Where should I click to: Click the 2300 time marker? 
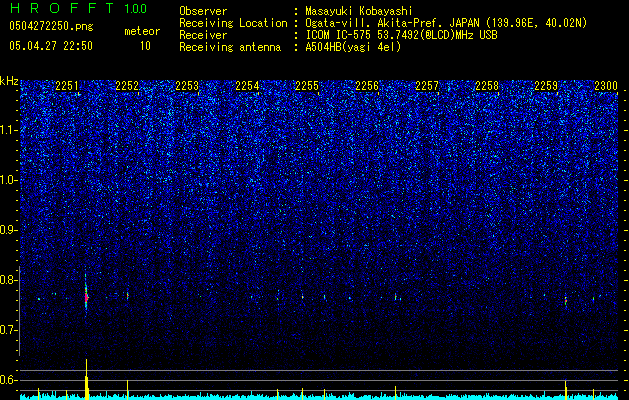(606, 86)
